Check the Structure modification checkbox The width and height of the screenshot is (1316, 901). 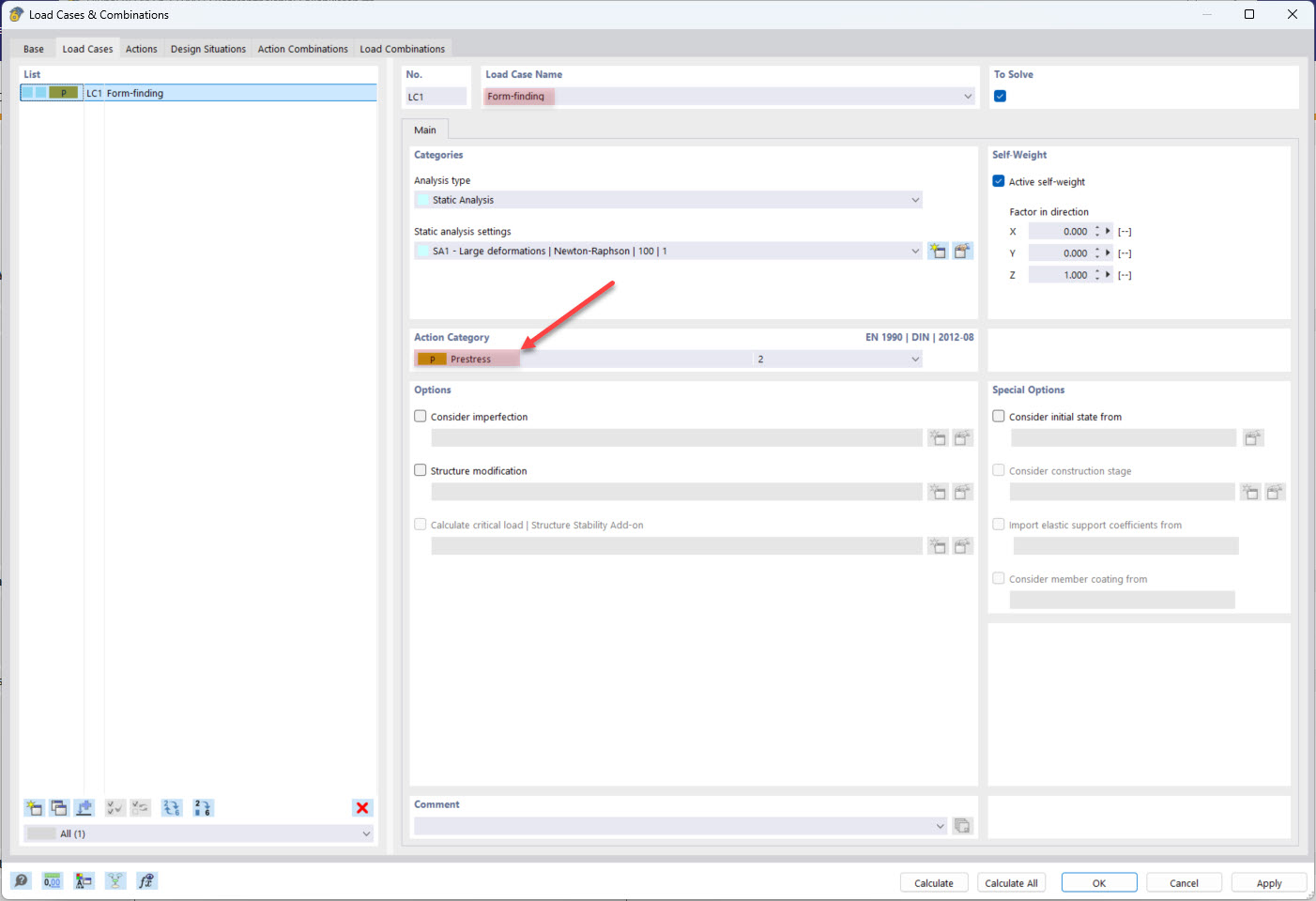tap(420, 469)
